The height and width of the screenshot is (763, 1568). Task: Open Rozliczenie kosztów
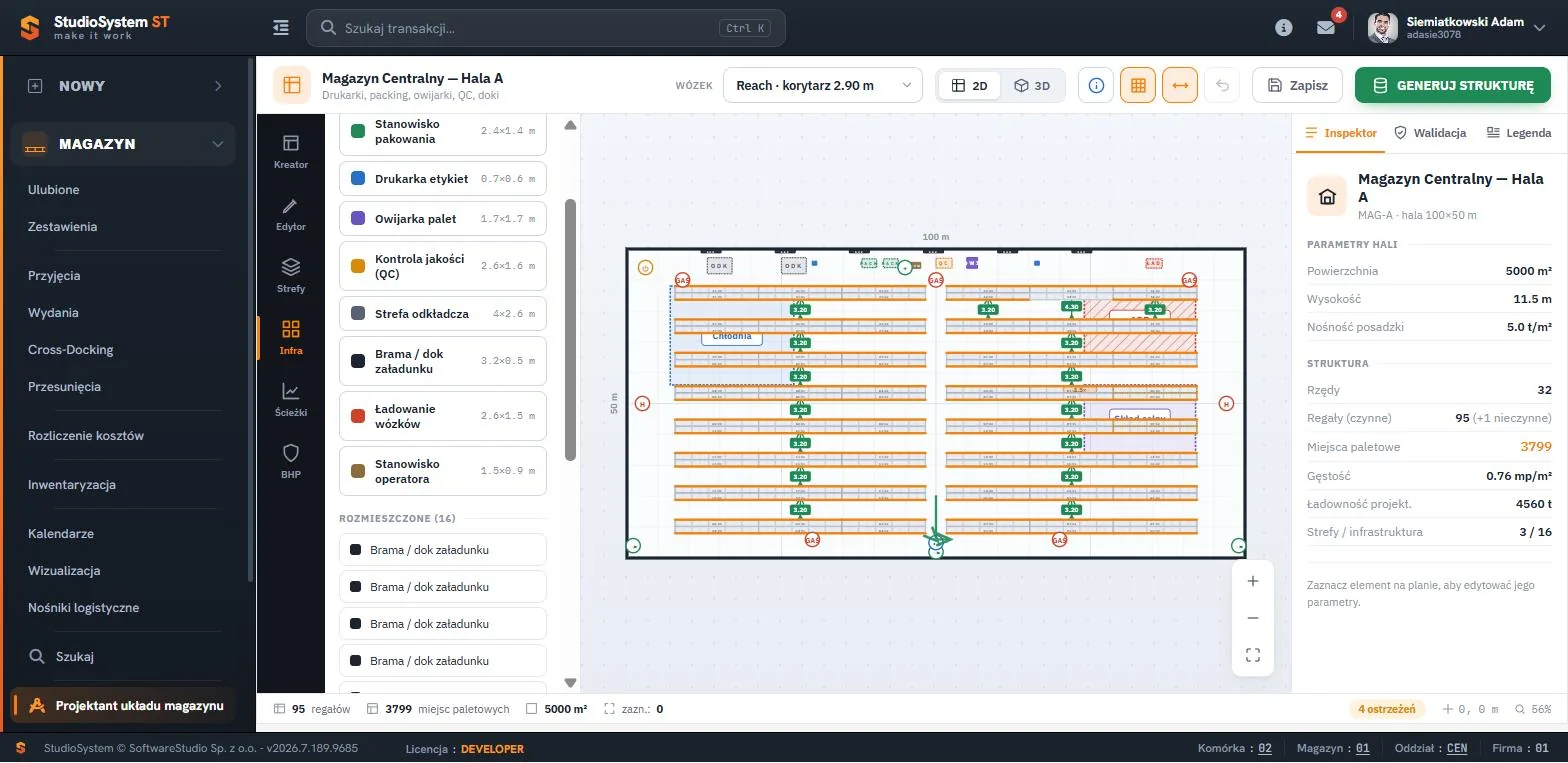click(86, 436)
